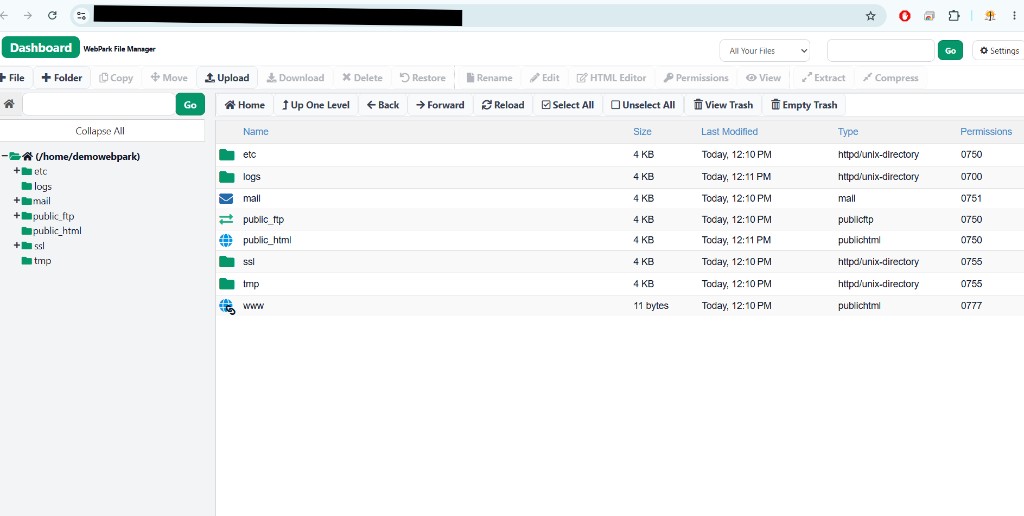This screenshot has height=516, width=1024.
Task: Expand the public_ftp tree node
Action: (x=16, y=216)
